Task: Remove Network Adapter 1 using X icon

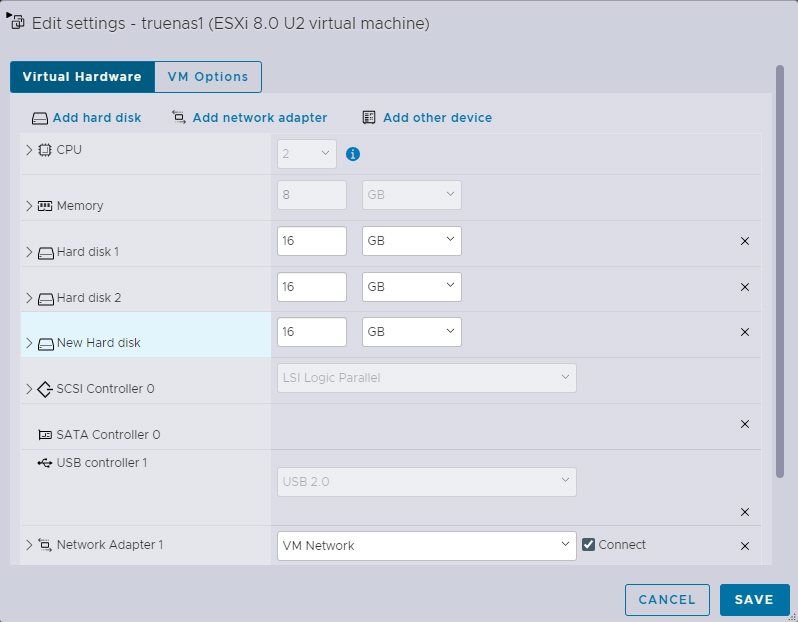Action: (x=744, y=546)
